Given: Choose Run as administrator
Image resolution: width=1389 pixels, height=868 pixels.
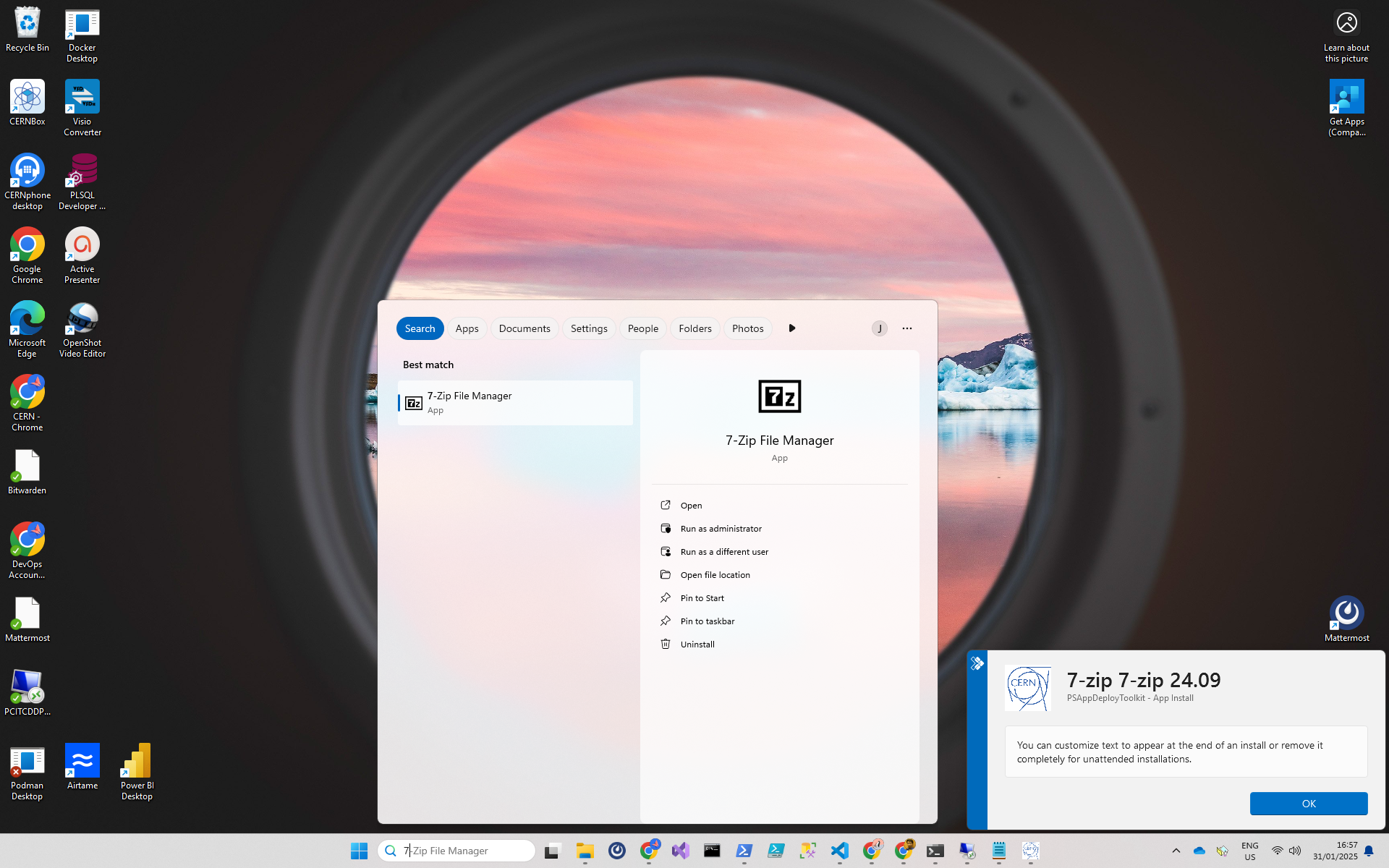Looking at the screenshot, I should coord(721,529).
